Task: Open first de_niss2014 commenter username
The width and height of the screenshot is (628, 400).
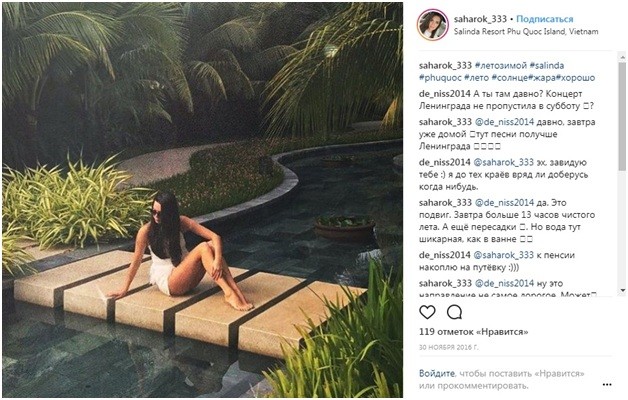Action: point(445,94)
